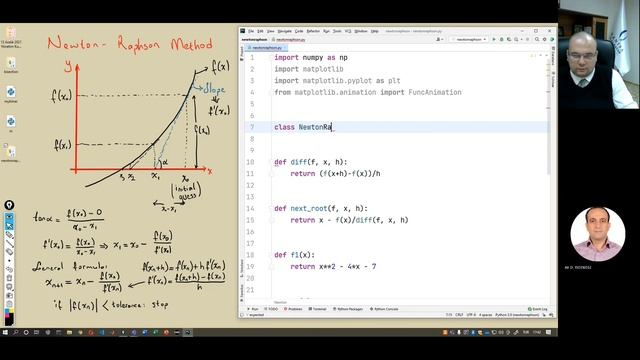The height and width of the screenshot is (360, 640).
Task: Click the 'import numpy as np' line
Action: [x=311, y=58]
